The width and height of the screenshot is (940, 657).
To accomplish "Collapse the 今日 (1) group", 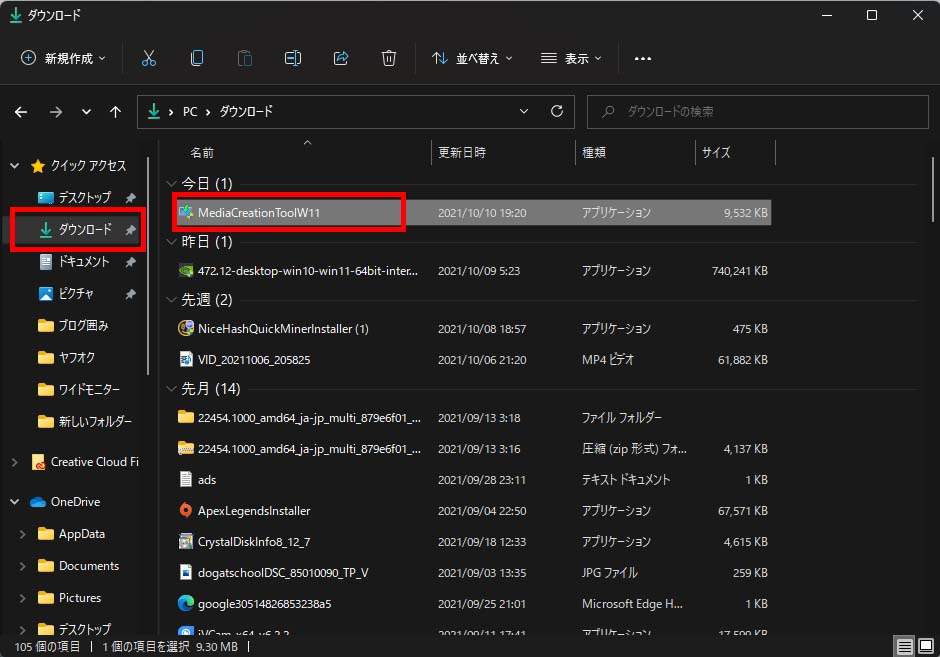I will coord(171,183).
